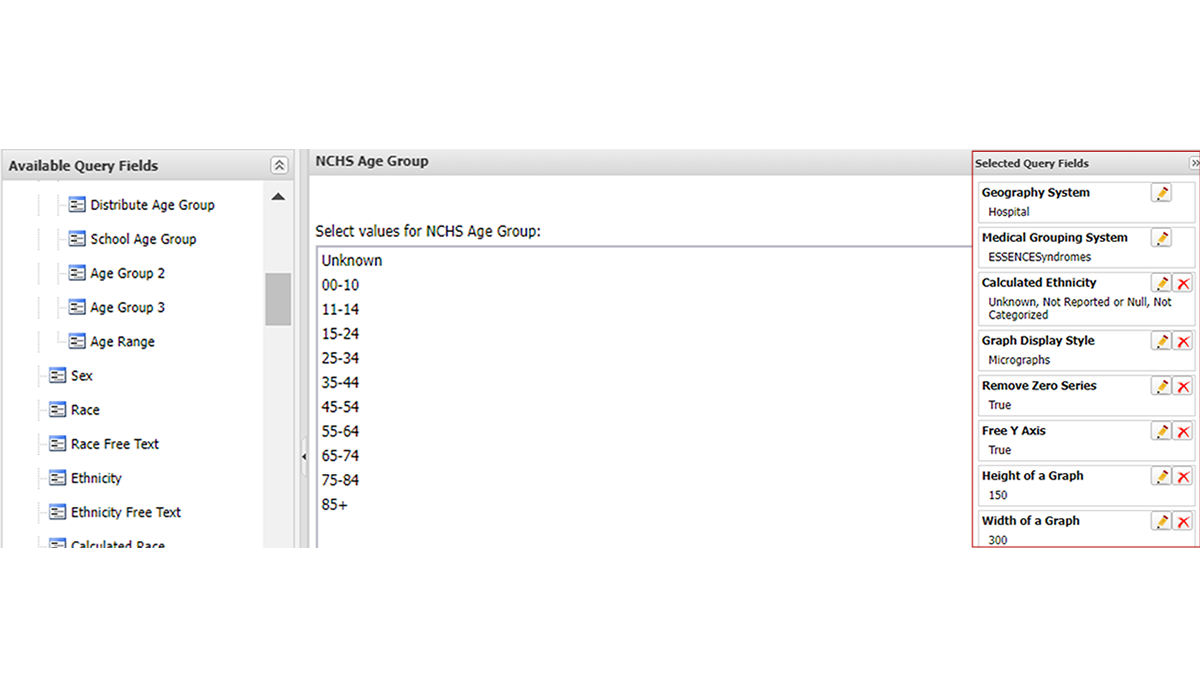
Task: Edit the Medical Grouping System field
Action: tap(1161, 238)
